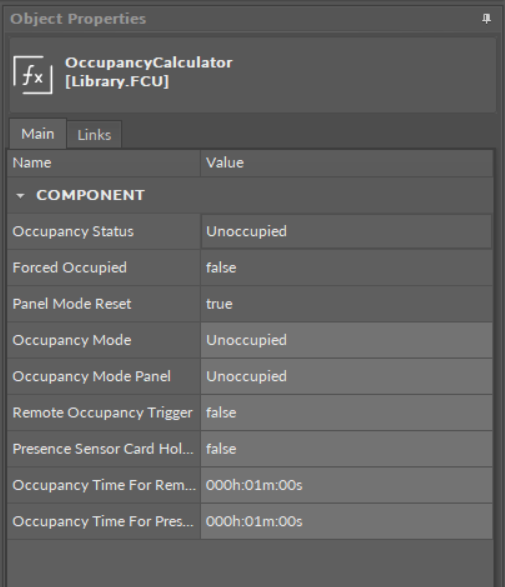Toggle the Panel Mode Reset true value
This screenshot has width=505, height=587.
point(346,304)
